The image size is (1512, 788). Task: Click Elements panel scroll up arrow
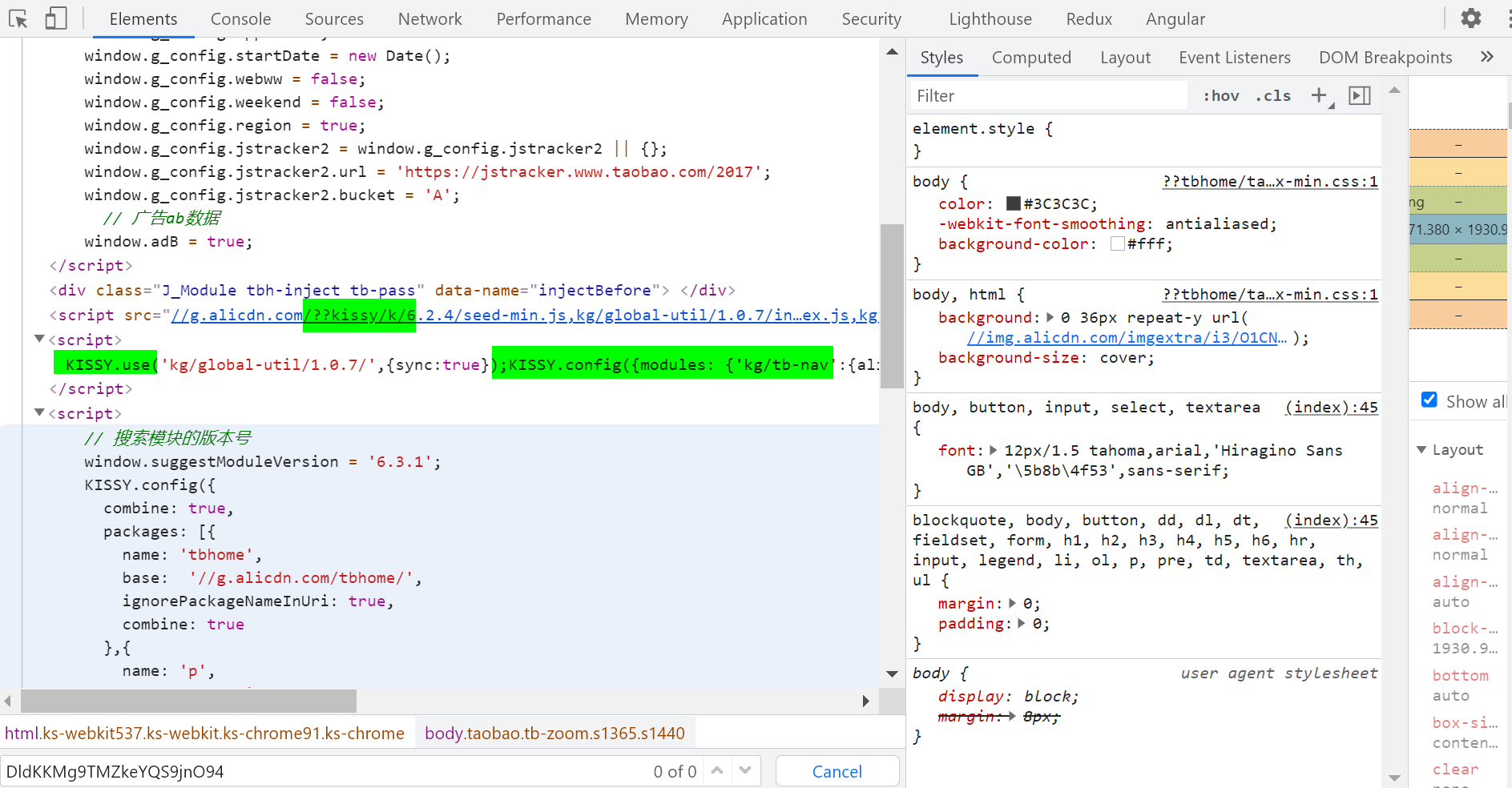click(x=892, y=52)
